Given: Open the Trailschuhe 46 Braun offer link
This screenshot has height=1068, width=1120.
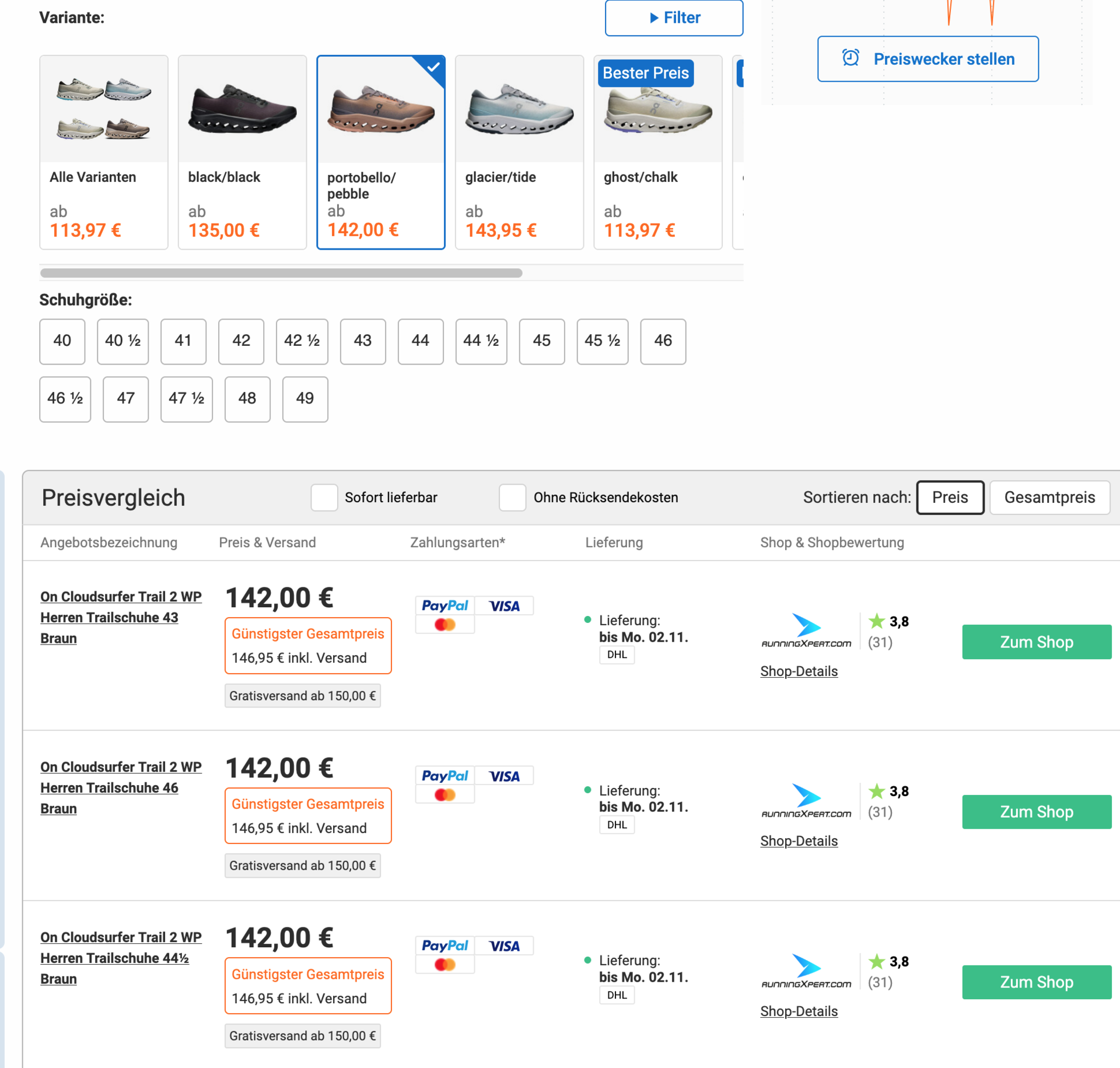Looking at the screenshot, I should click(x=121, y=788).
